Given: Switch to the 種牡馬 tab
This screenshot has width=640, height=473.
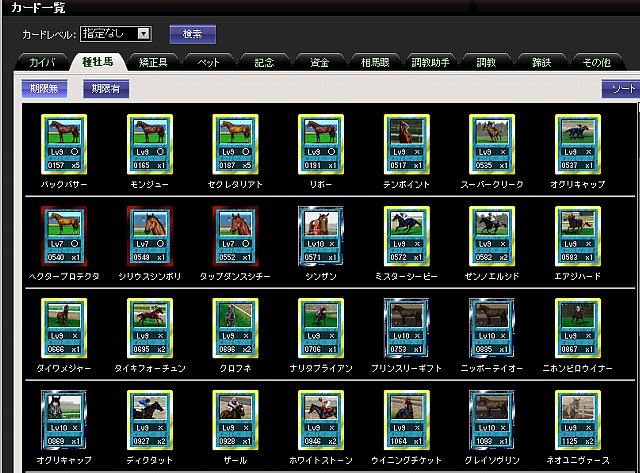Looking at the screenshot, I should point(97,62).
